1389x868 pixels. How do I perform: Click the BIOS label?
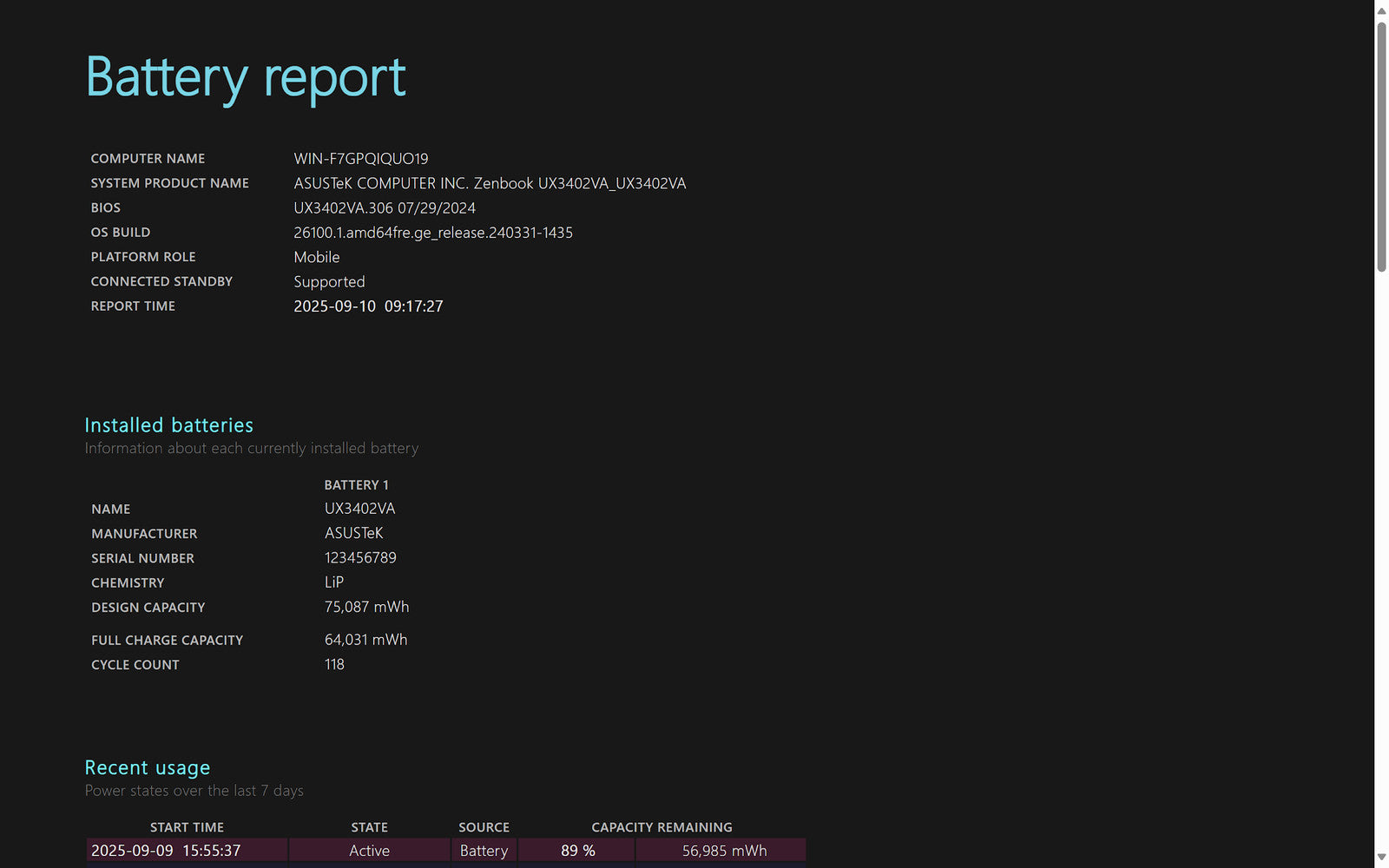coord(105,207)
